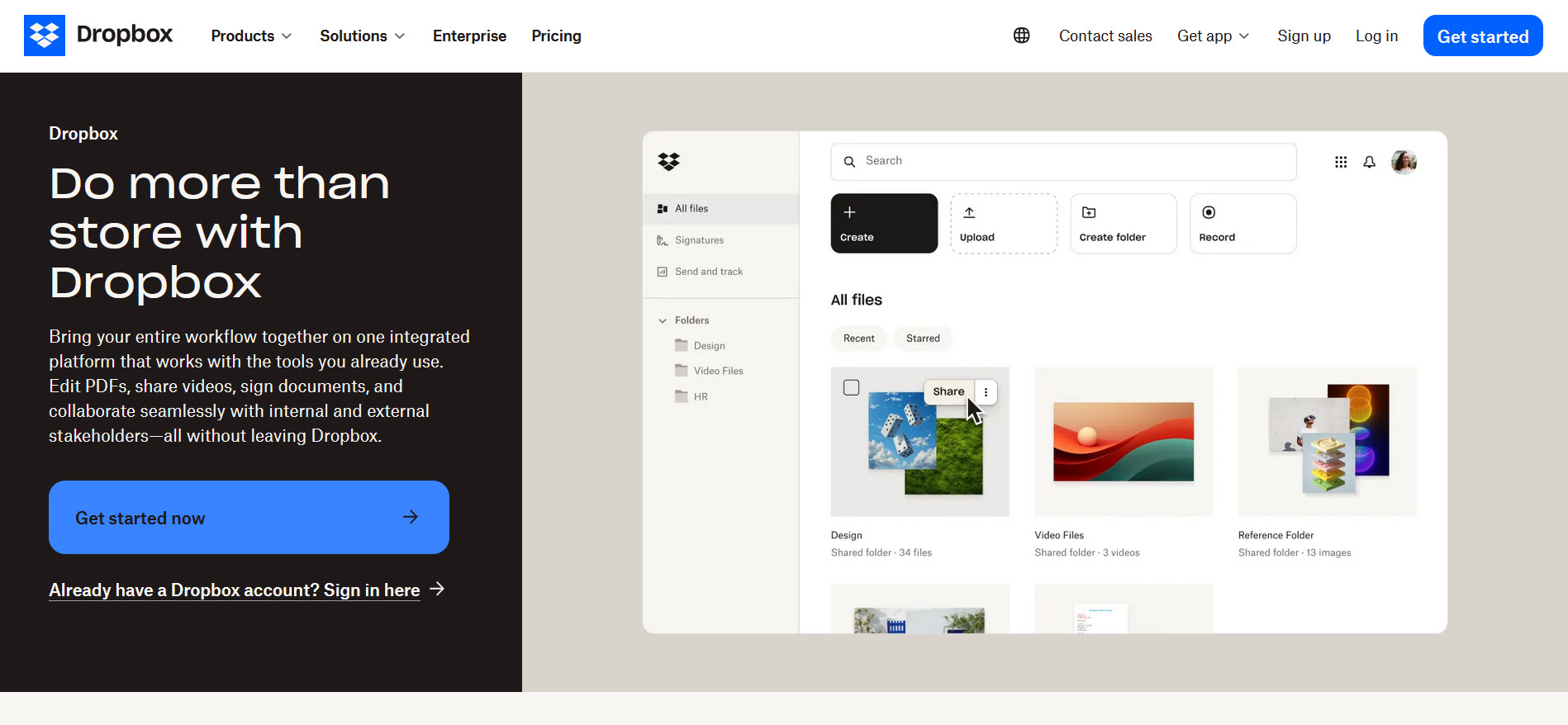Click Already have a Dropbox account link
This screenshot has height=725, width=1568.
click(x=234, y=590)
